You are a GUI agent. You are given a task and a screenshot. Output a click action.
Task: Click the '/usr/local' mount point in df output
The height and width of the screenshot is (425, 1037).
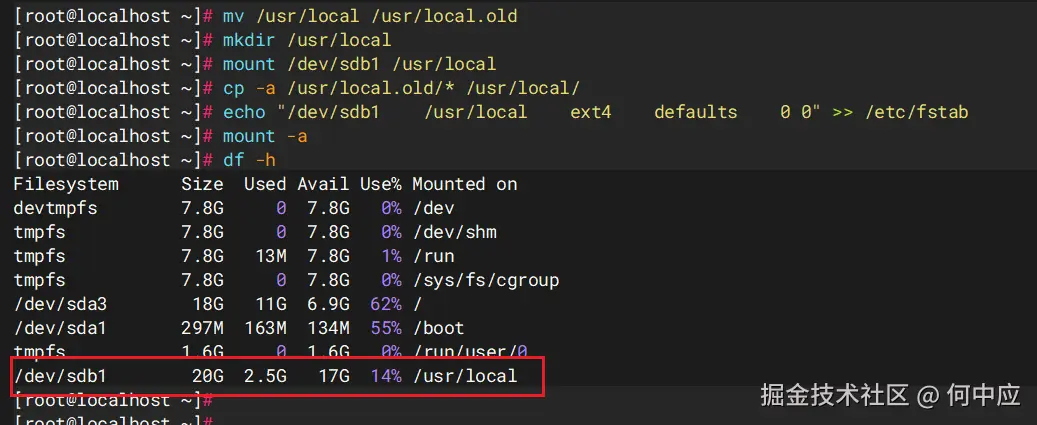point(464,376)
